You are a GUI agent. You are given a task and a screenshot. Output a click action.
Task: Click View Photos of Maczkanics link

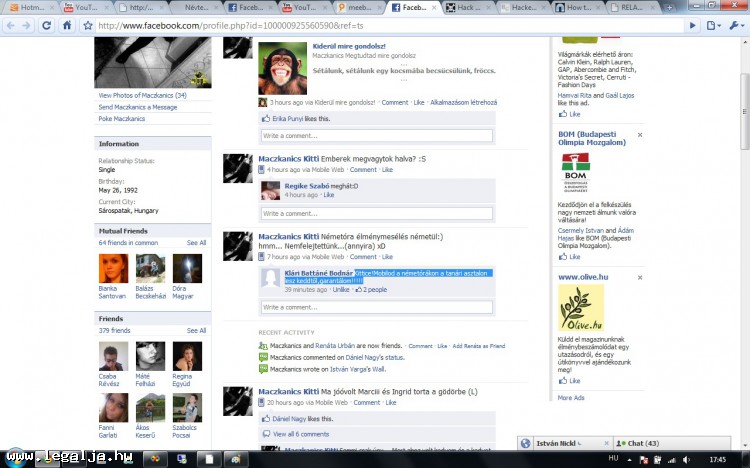point(142,95)
